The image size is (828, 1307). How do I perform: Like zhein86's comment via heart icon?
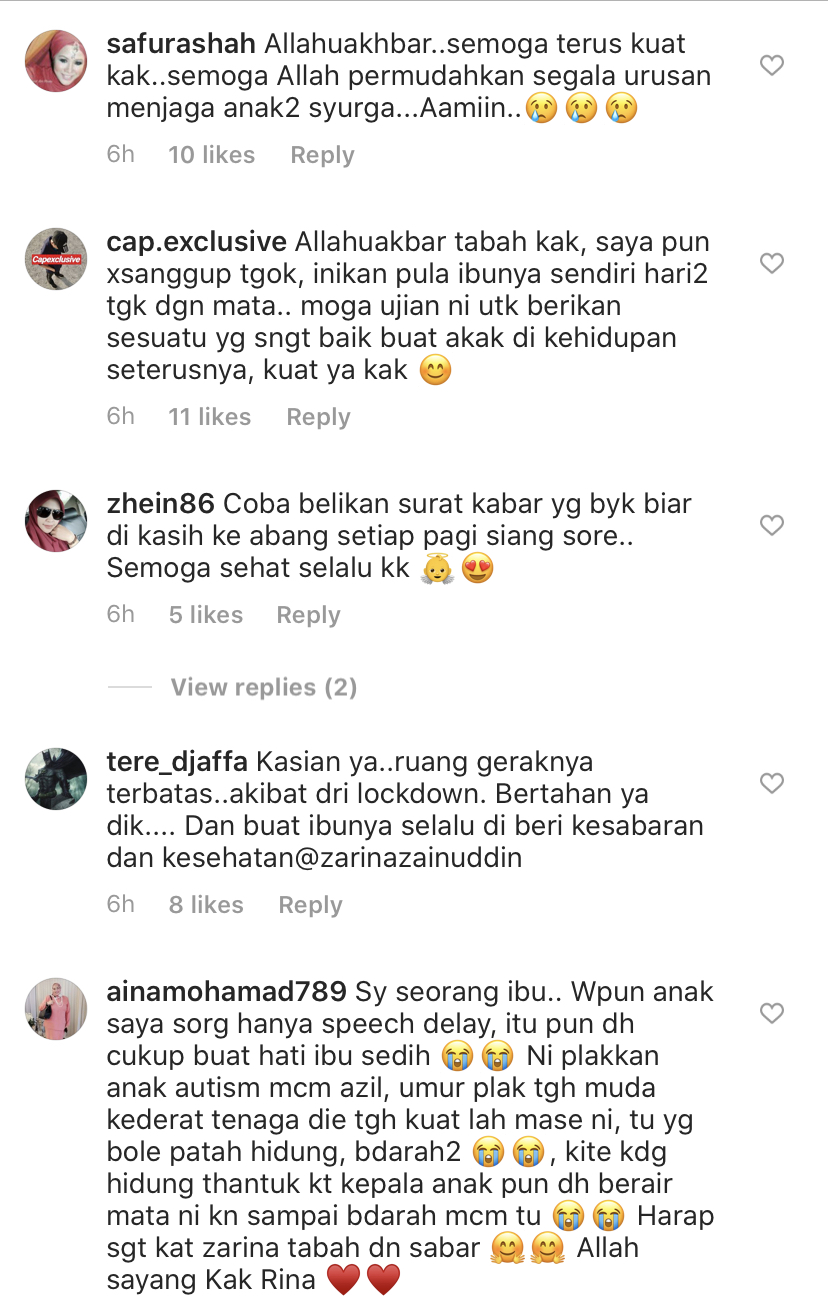[x=771, y=525]
